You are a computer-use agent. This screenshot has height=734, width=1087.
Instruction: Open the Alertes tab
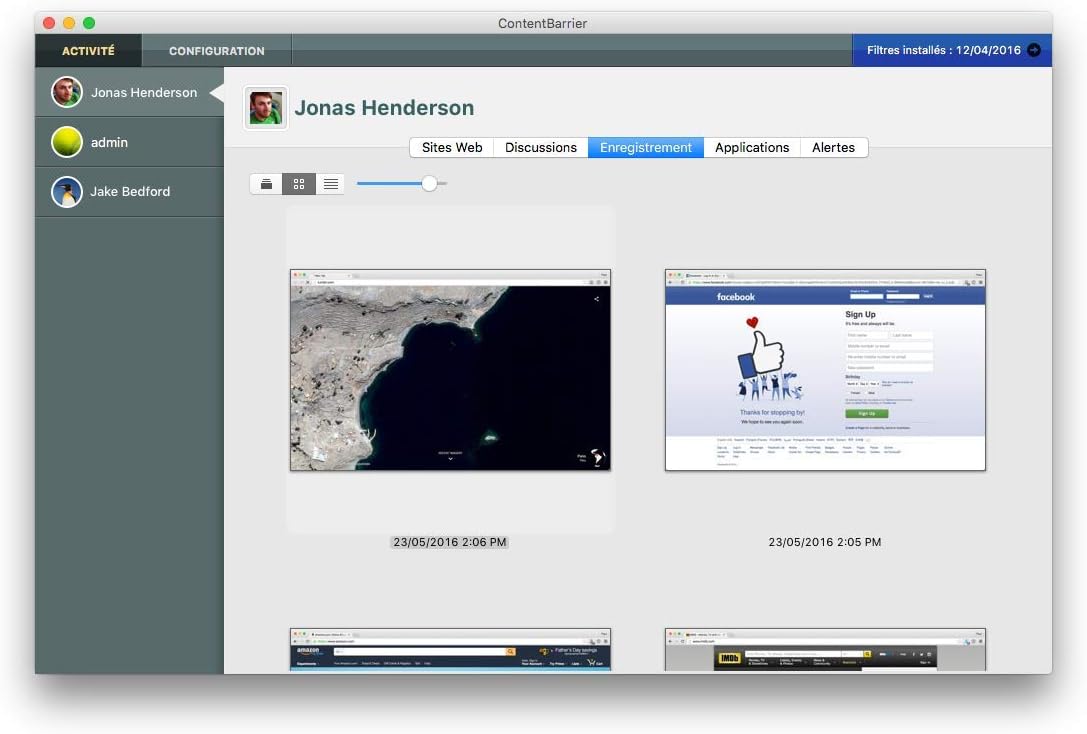coord(833,147)
